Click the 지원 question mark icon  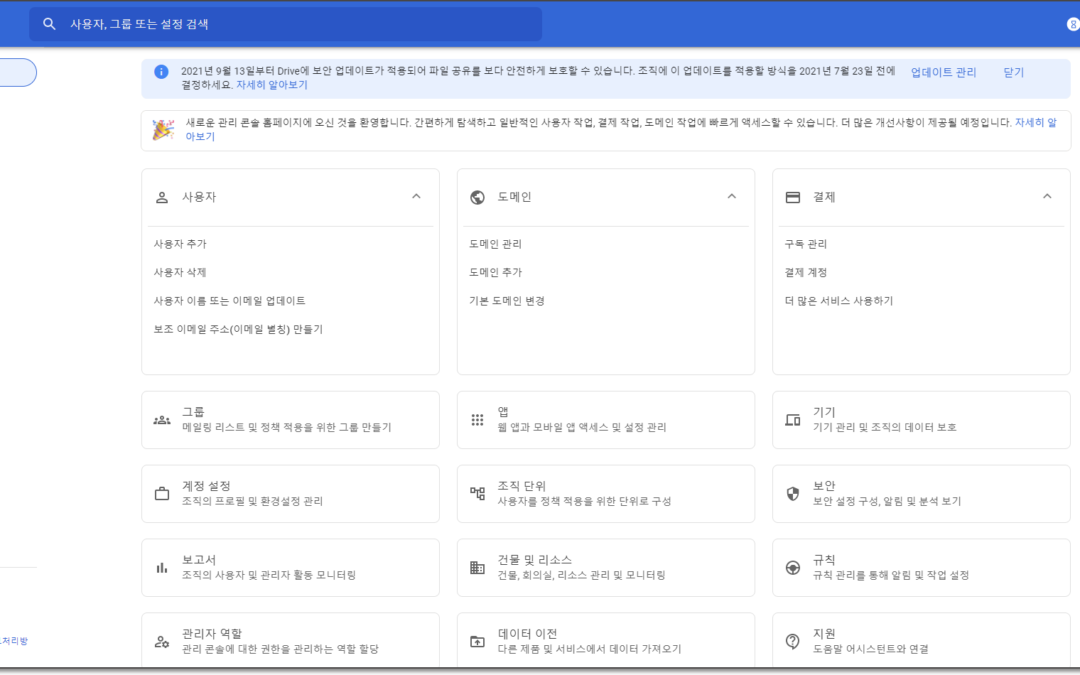793,641
